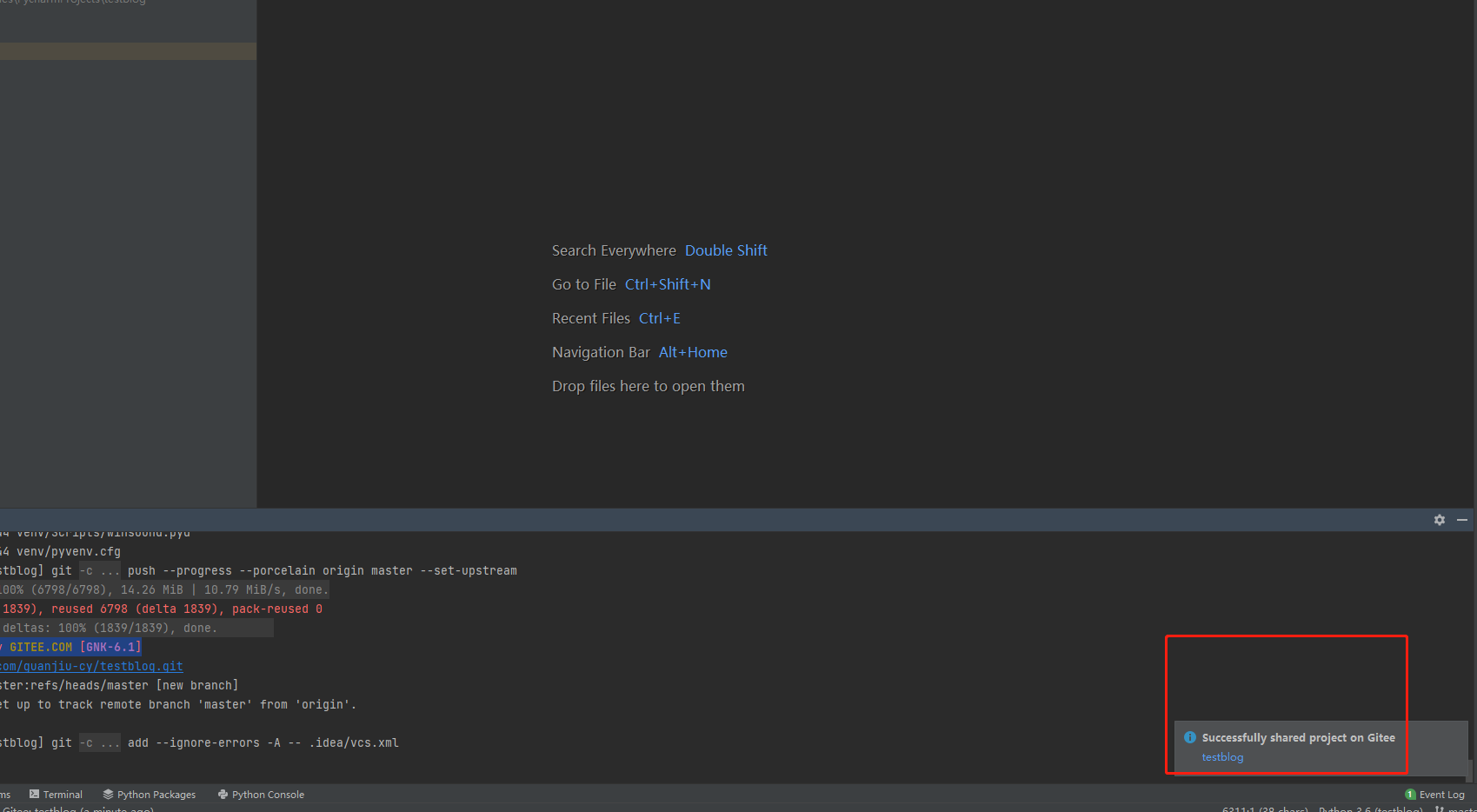
Task: Click the Ctrl+Shift+N Go to File shortcut
Action: click(x=668, y=283)
